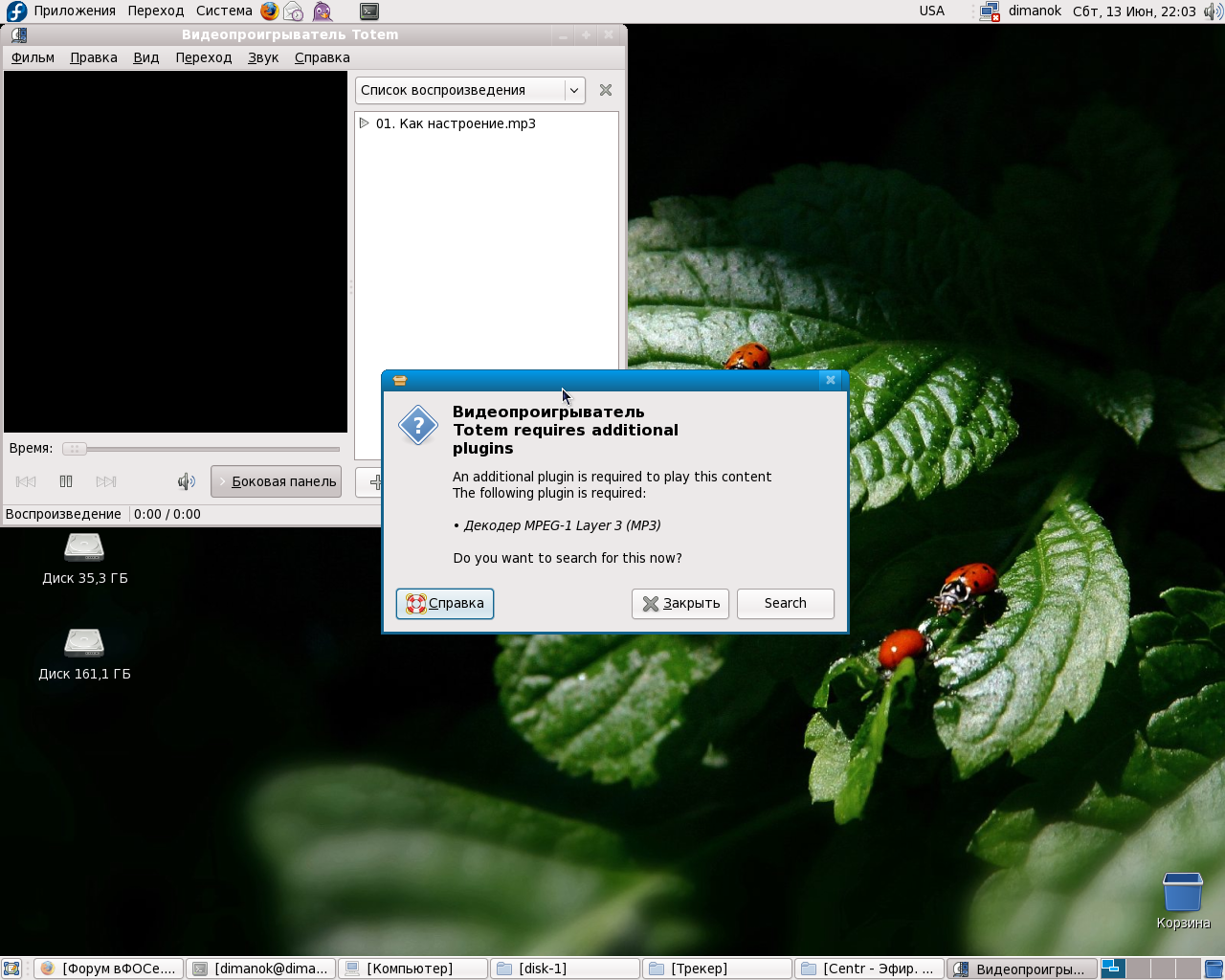The width and height of the screenshot is (1225, 980).
Task: Click the pause playback button
Action: point(66,481)
